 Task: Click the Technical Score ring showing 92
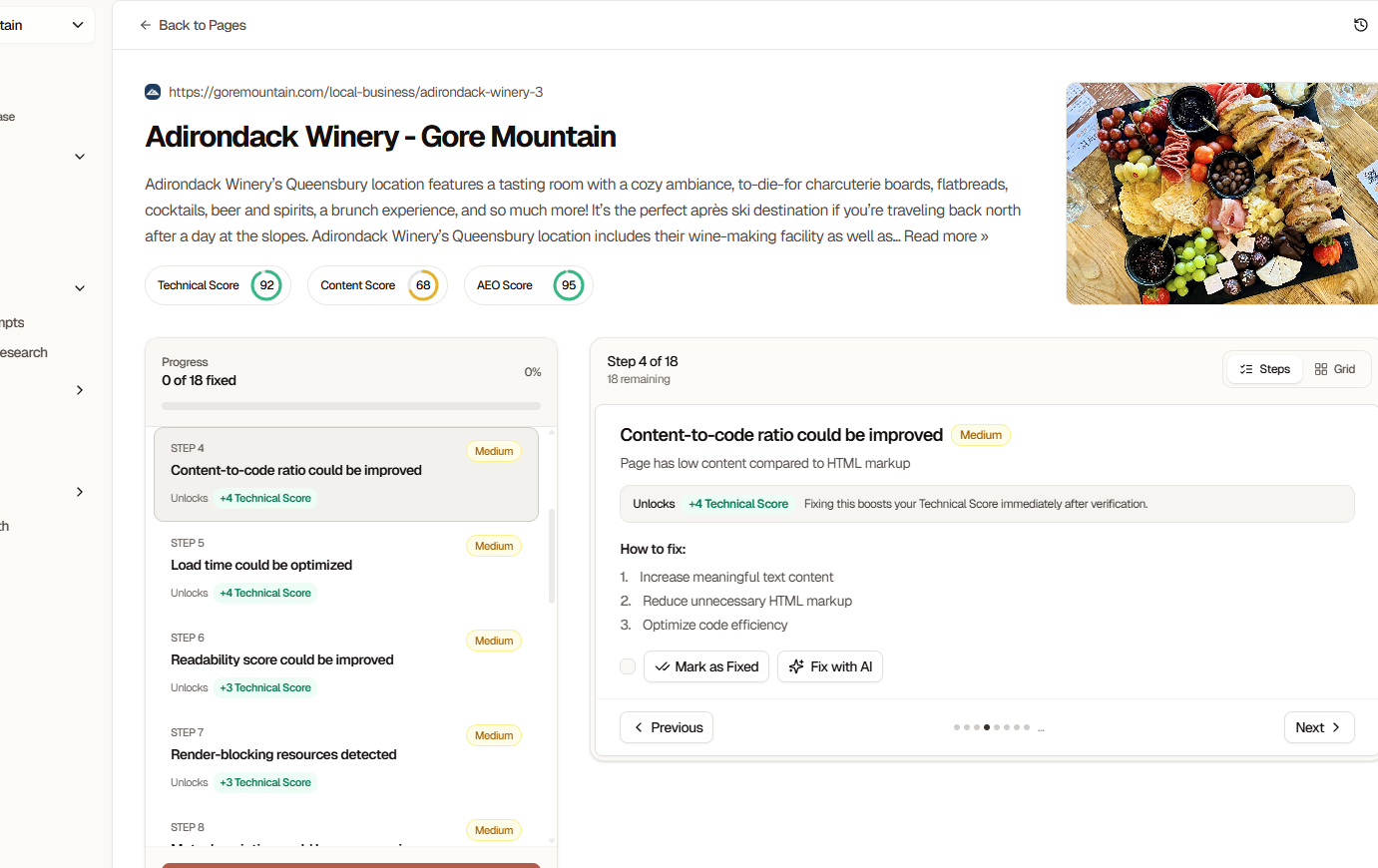point(266,285)
